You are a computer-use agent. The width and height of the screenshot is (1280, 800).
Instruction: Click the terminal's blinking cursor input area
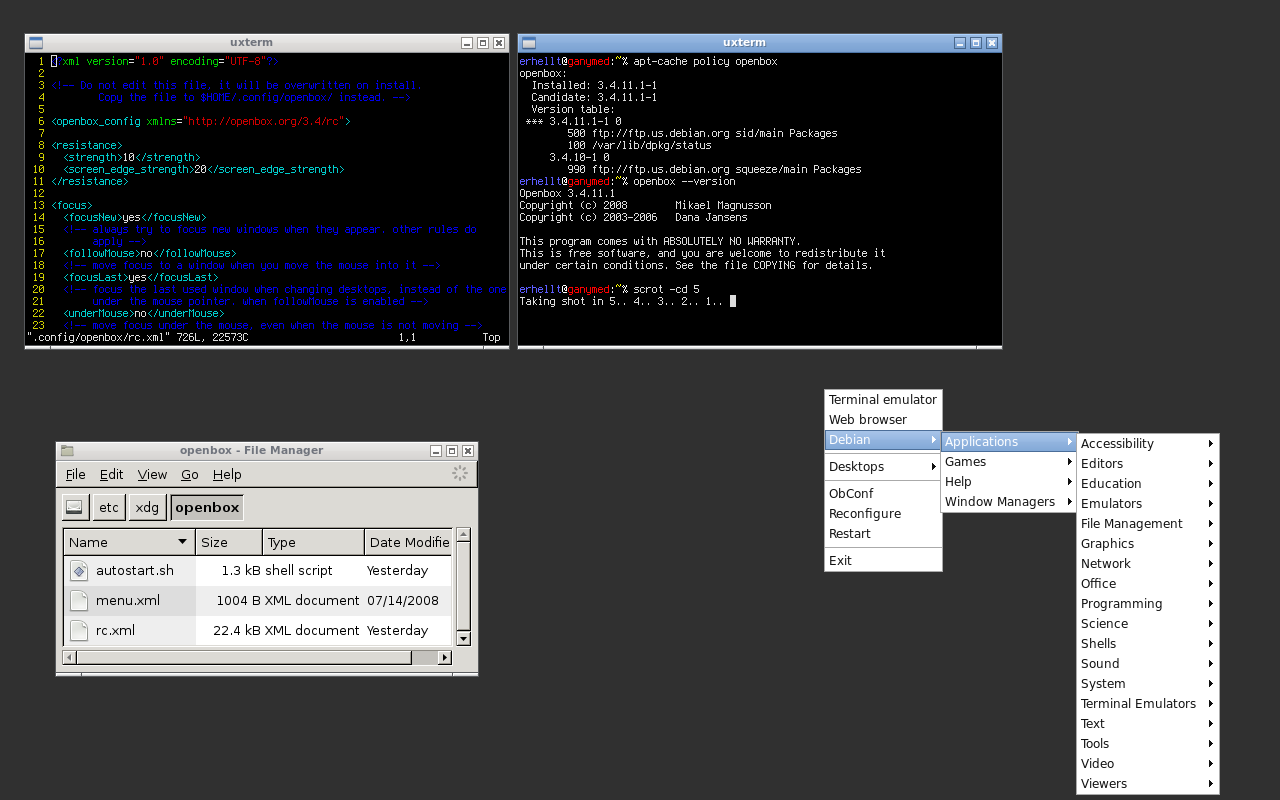(735, 300)
